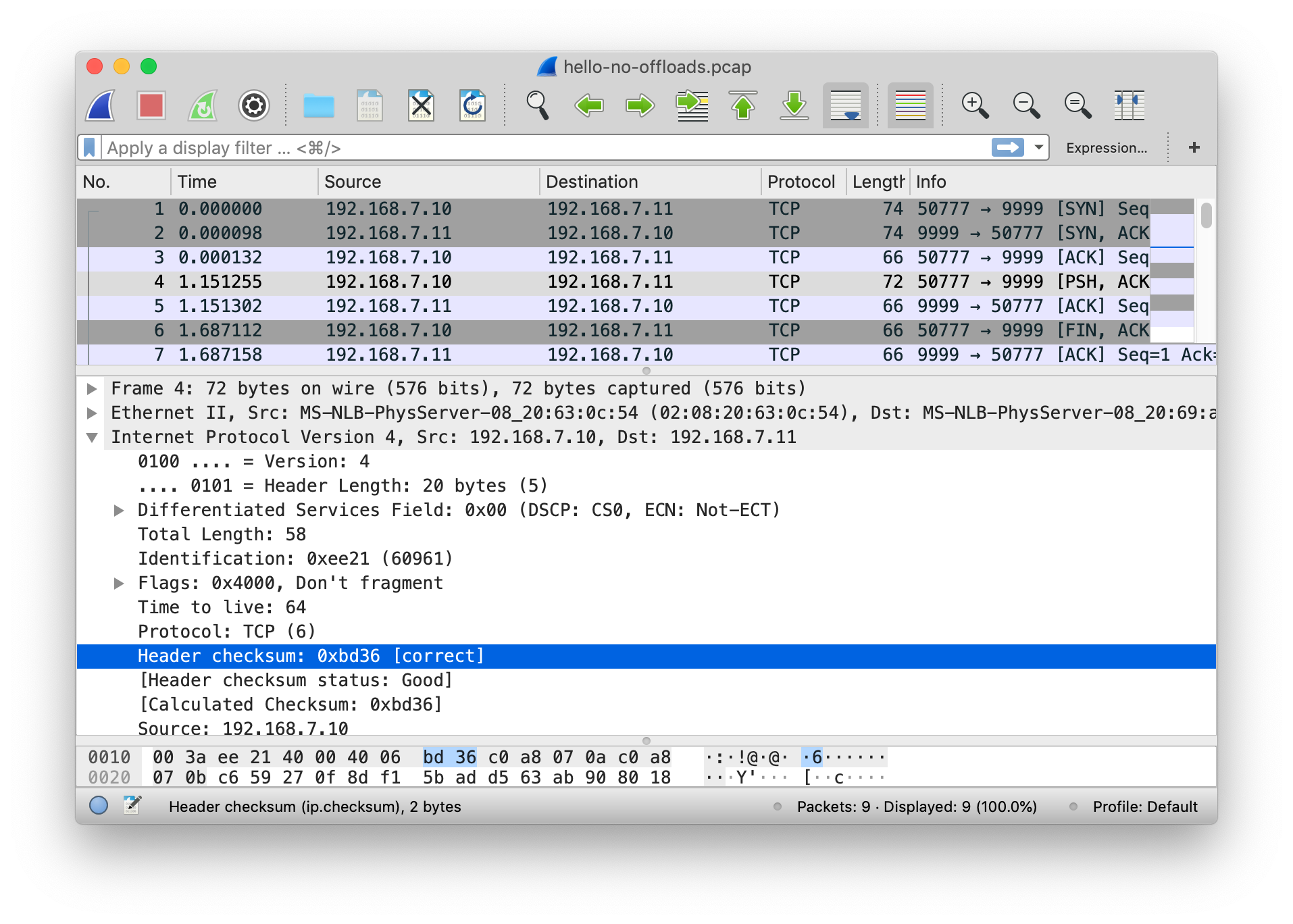Click the Profile: Default status text

(x=1144, y=806)
